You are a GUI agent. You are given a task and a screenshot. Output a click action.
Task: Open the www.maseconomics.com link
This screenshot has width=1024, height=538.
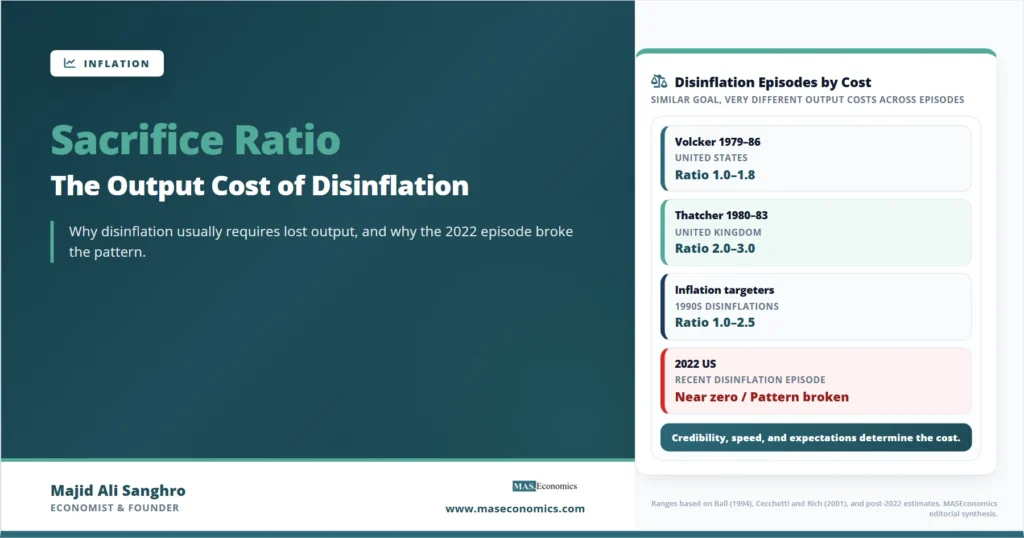[515, 509]
